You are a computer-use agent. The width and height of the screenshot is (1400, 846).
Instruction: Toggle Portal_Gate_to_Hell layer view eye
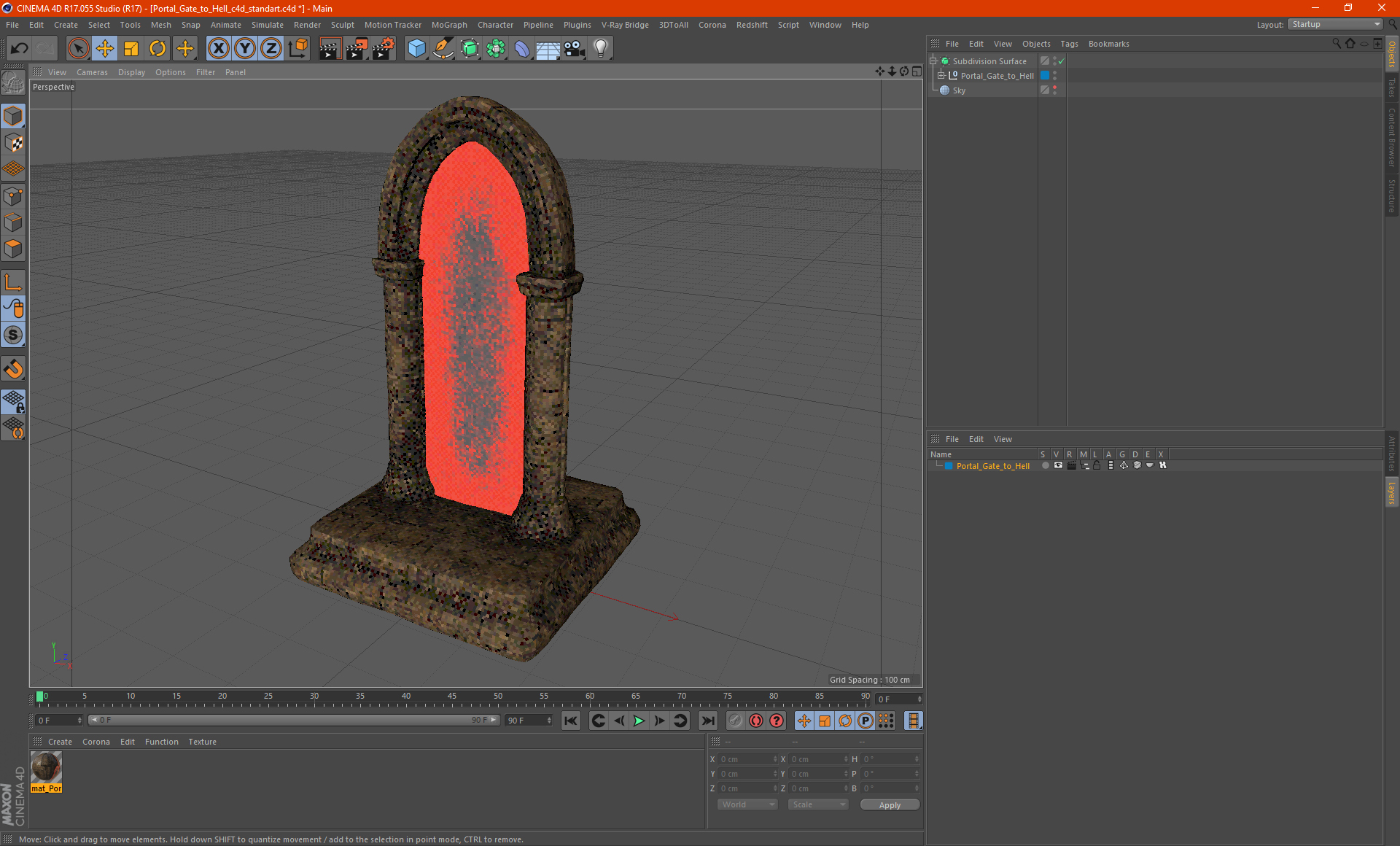point(1058,465)
